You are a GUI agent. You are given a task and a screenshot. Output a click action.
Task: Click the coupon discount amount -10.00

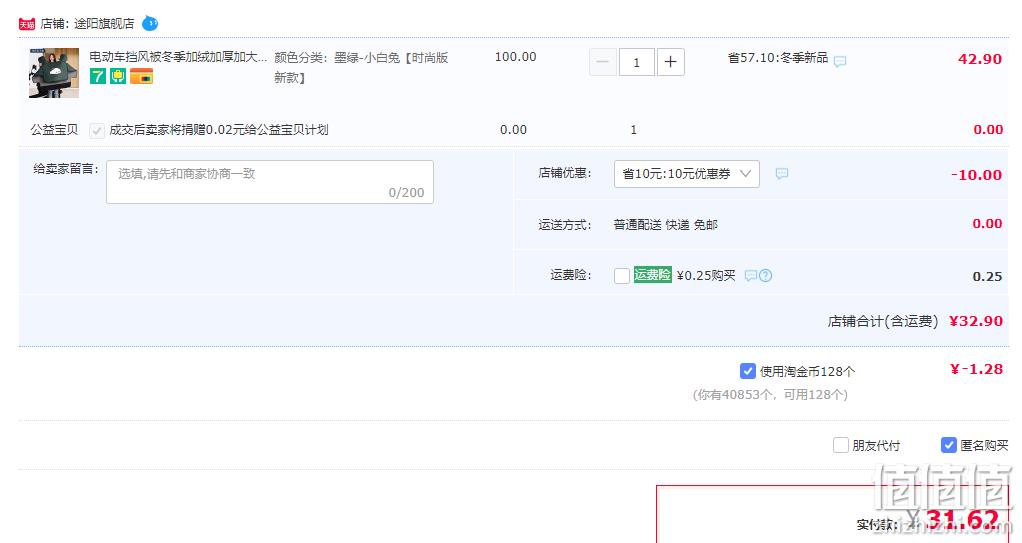click(x=976, y=175)
